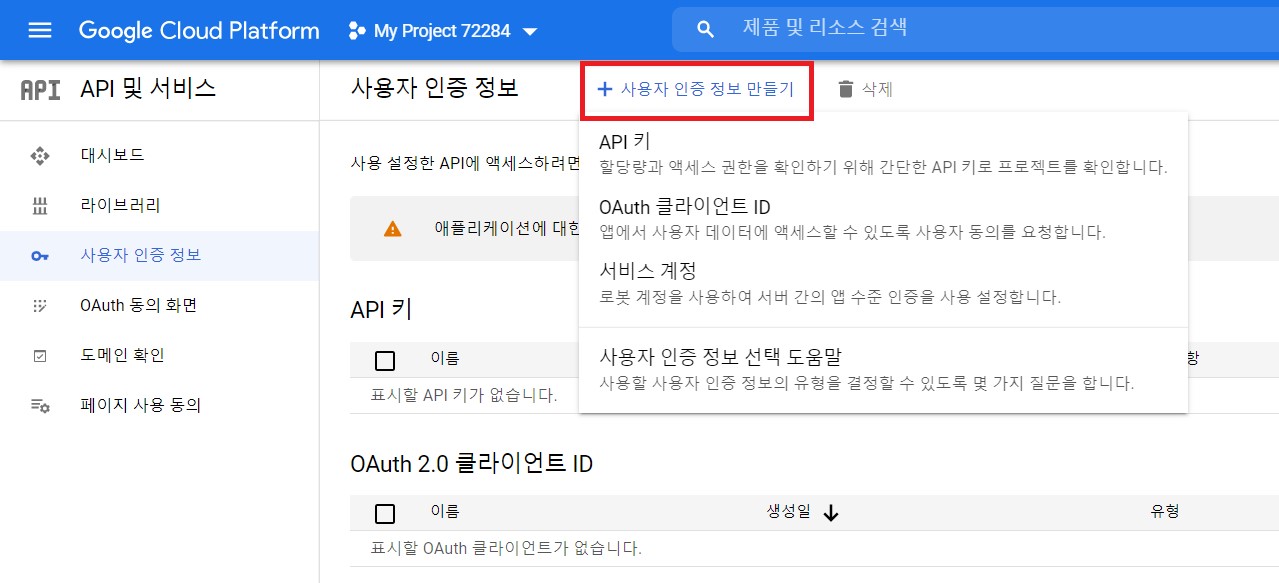Click the 페이지 사용 동의 settings icon
The height and width of the screenshot is (583, 1279).
[x=40, y=406]
